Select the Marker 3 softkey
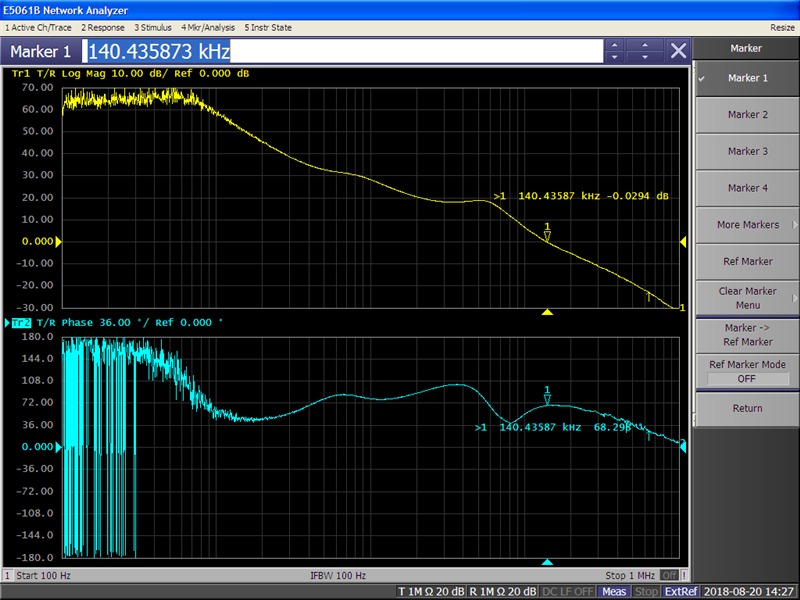Screen dimensions: 800x600 click(x=747, y=152)
